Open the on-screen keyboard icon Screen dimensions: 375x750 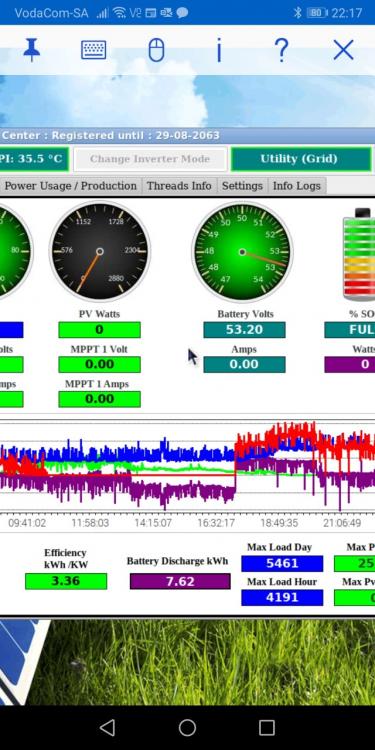point(94,49)
